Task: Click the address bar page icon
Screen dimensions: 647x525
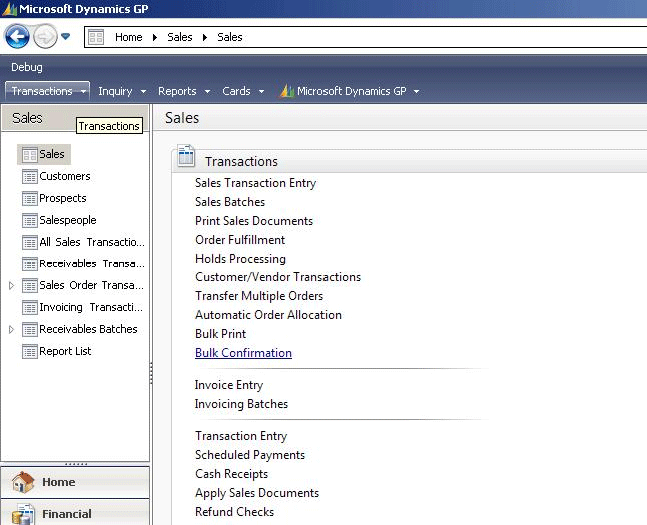Action: 96,37
